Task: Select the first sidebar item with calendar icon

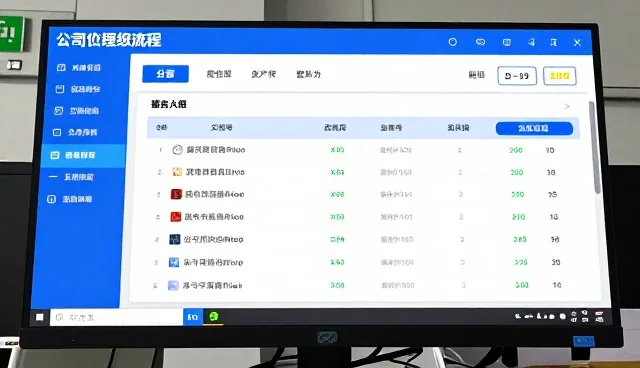Action: tap(79, 68)
